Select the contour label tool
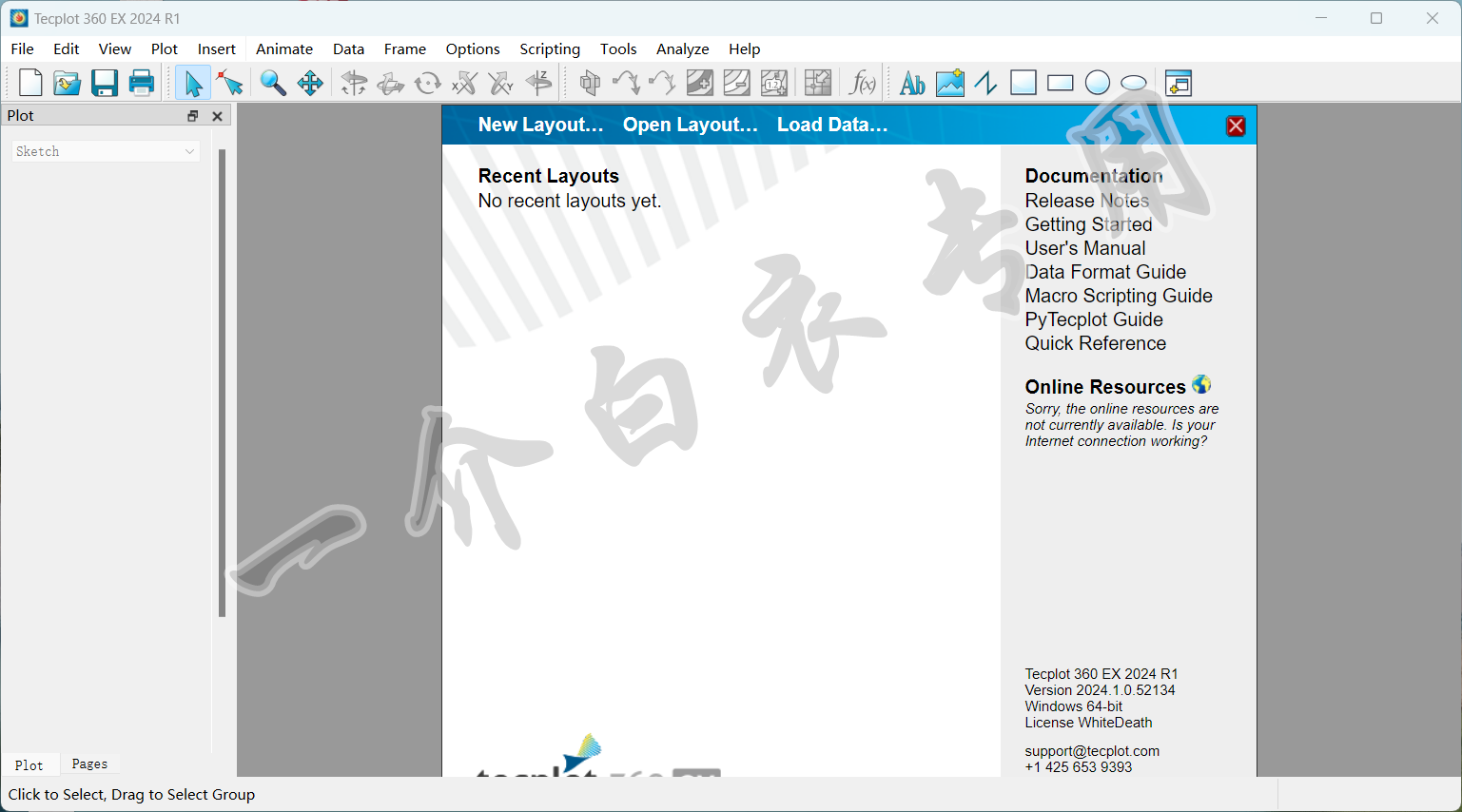The width and height of the screenshot is (1462, 812). point(774,84)
